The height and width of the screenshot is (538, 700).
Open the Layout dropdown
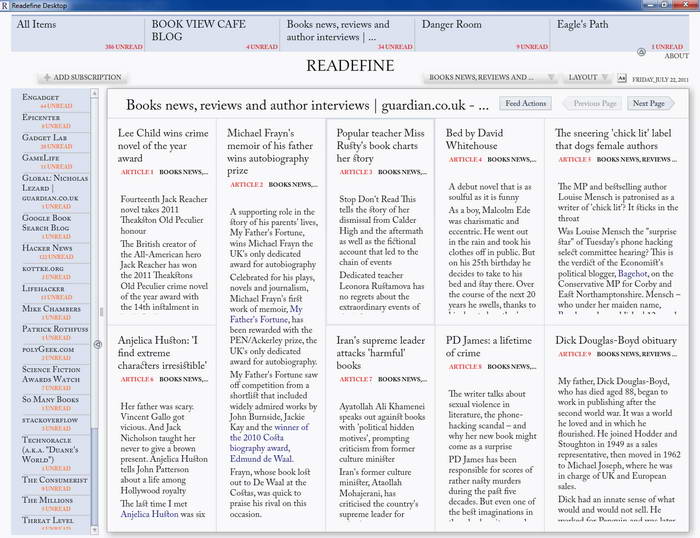click(x=587, y=77)
